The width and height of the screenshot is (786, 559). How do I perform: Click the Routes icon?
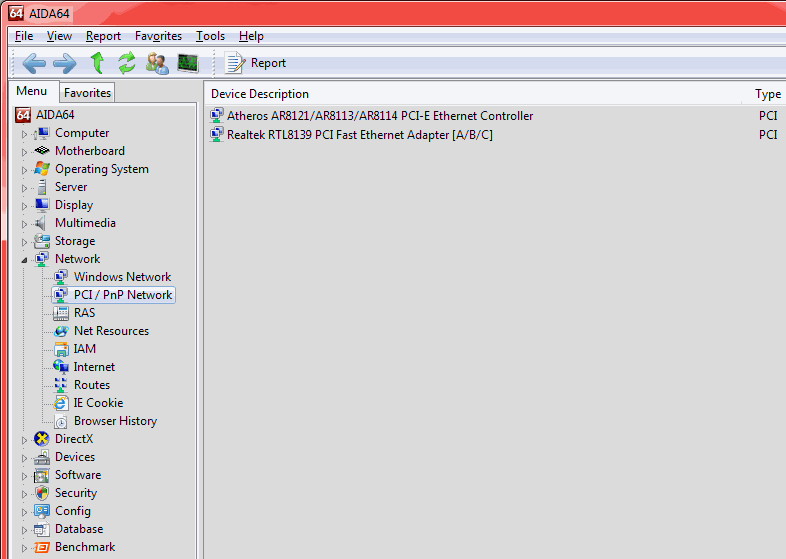(x=61, y=385)
